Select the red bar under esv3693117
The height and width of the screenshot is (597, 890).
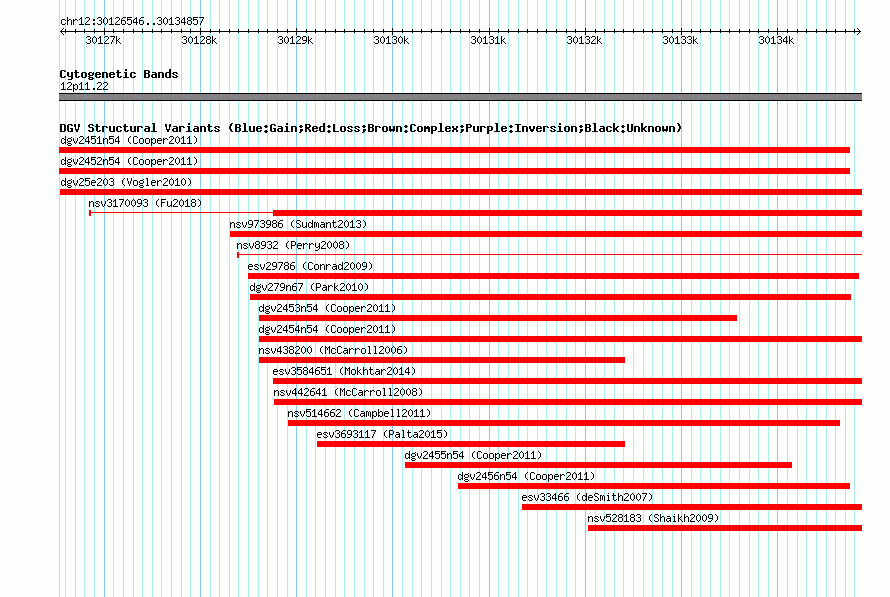(471, 444)
